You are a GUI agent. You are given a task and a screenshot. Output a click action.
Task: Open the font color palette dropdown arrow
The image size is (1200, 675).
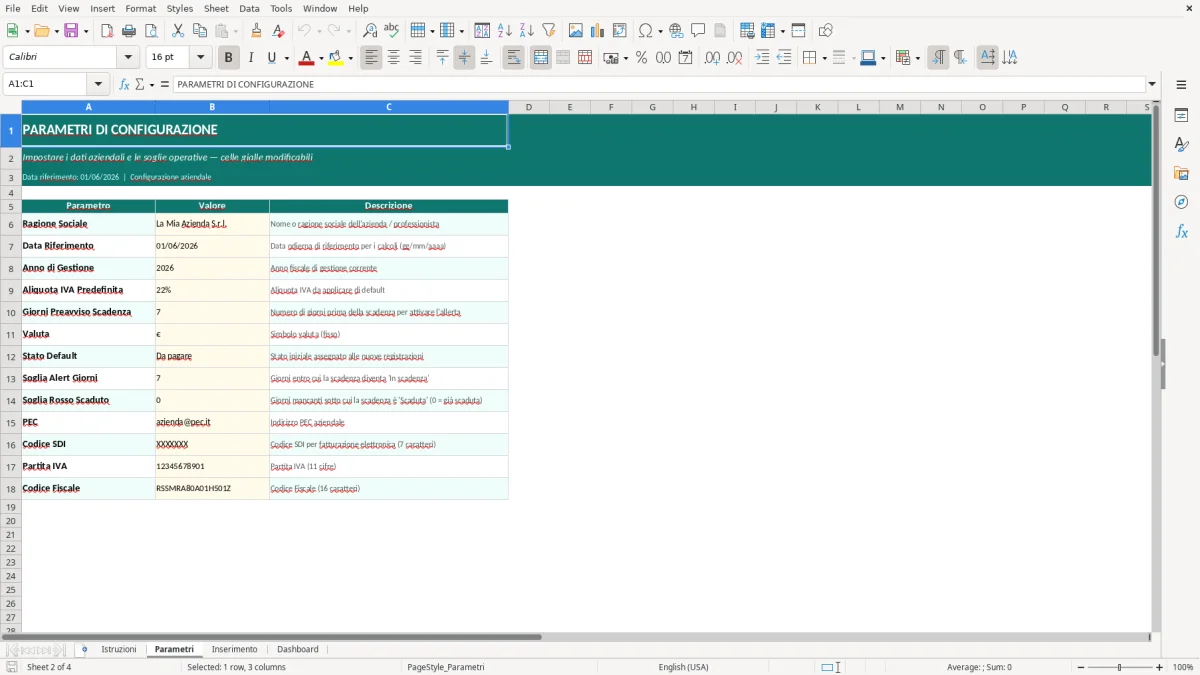tap(322, 58)
